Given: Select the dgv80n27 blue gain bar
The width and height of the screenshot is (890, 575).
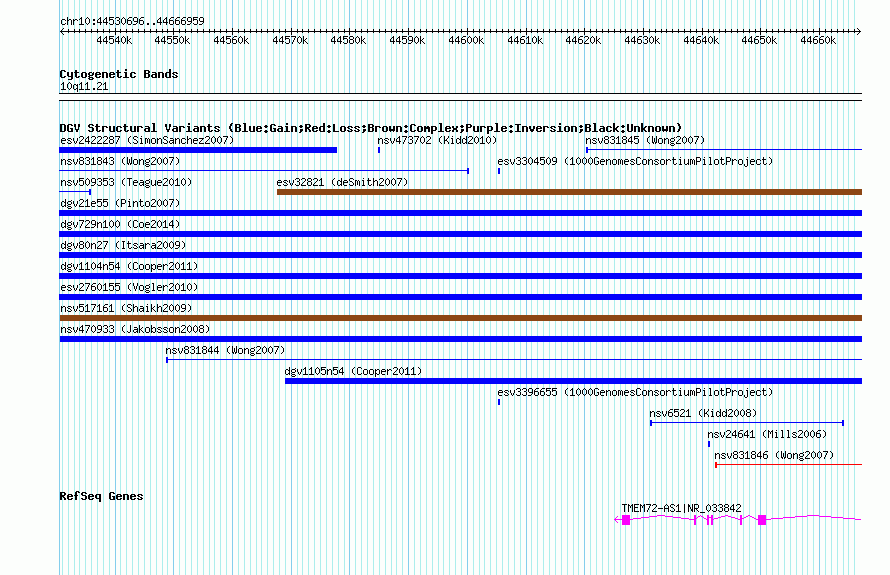Looking at the screenshot, I should coord(461,255).
